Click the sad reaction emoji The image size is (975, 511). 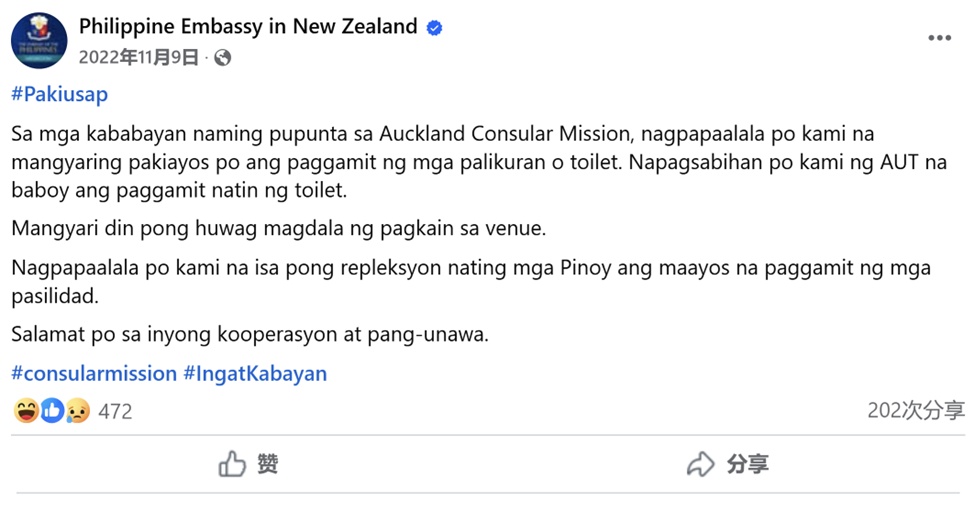[77, 410]
